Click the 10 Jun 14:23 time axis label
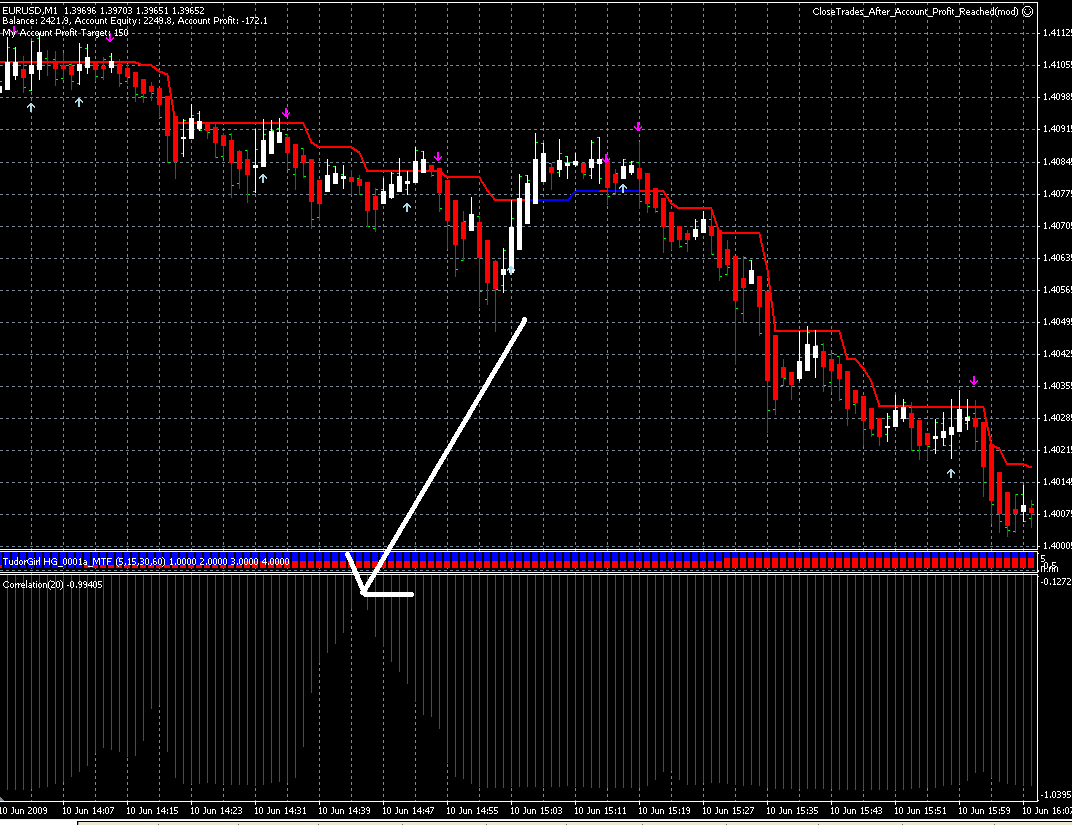Viewport: 1072px width, 825px height. click(x=216, y=811)
